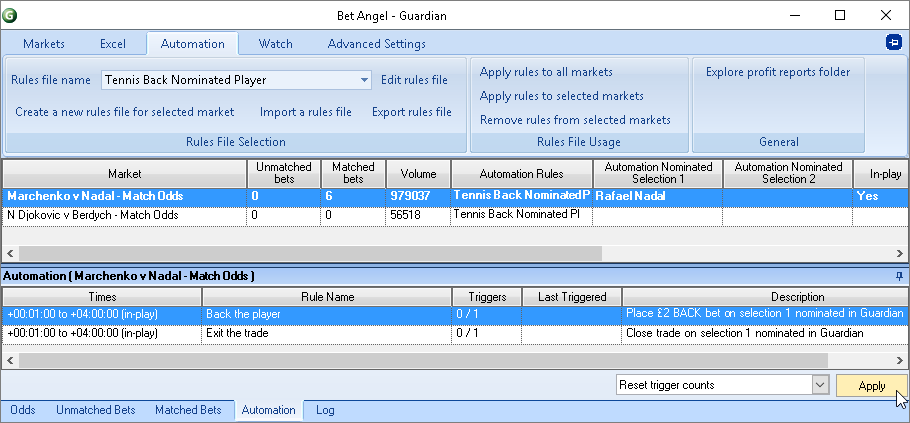Click the Last Triggered column header
The image size is (910, 423).
coord(572,297)
